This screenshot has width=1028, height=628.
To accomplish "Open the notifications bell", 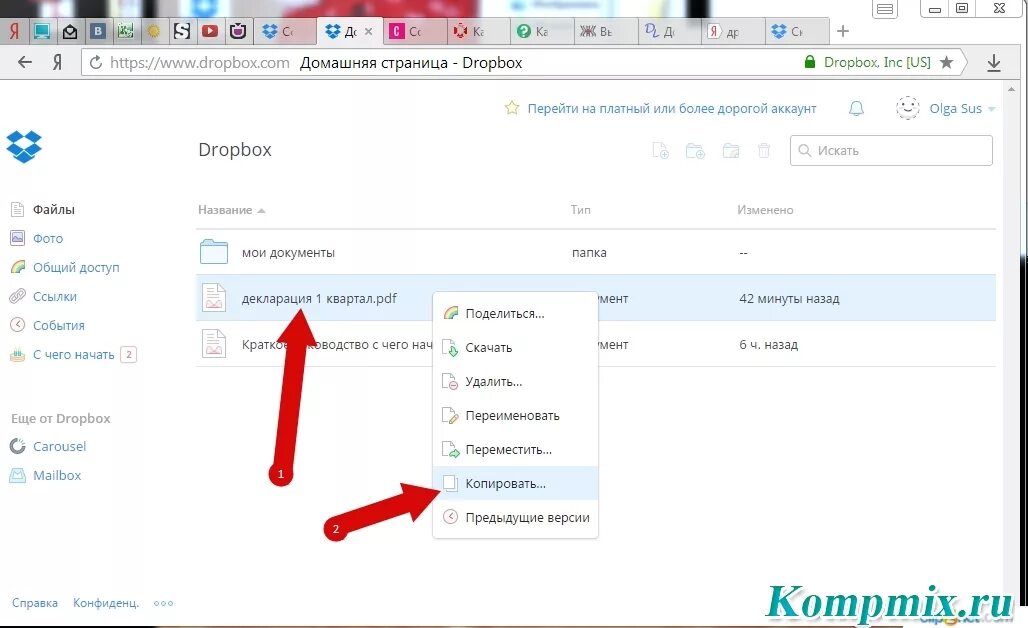I will [856, 109].
